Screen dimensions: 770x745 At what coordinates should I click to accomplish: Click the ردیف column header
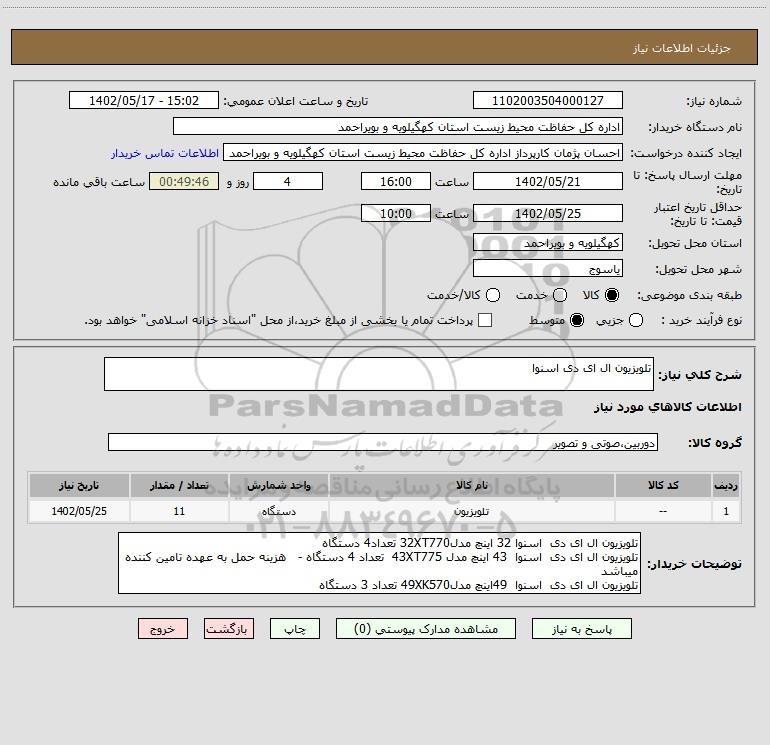(726, 485)
